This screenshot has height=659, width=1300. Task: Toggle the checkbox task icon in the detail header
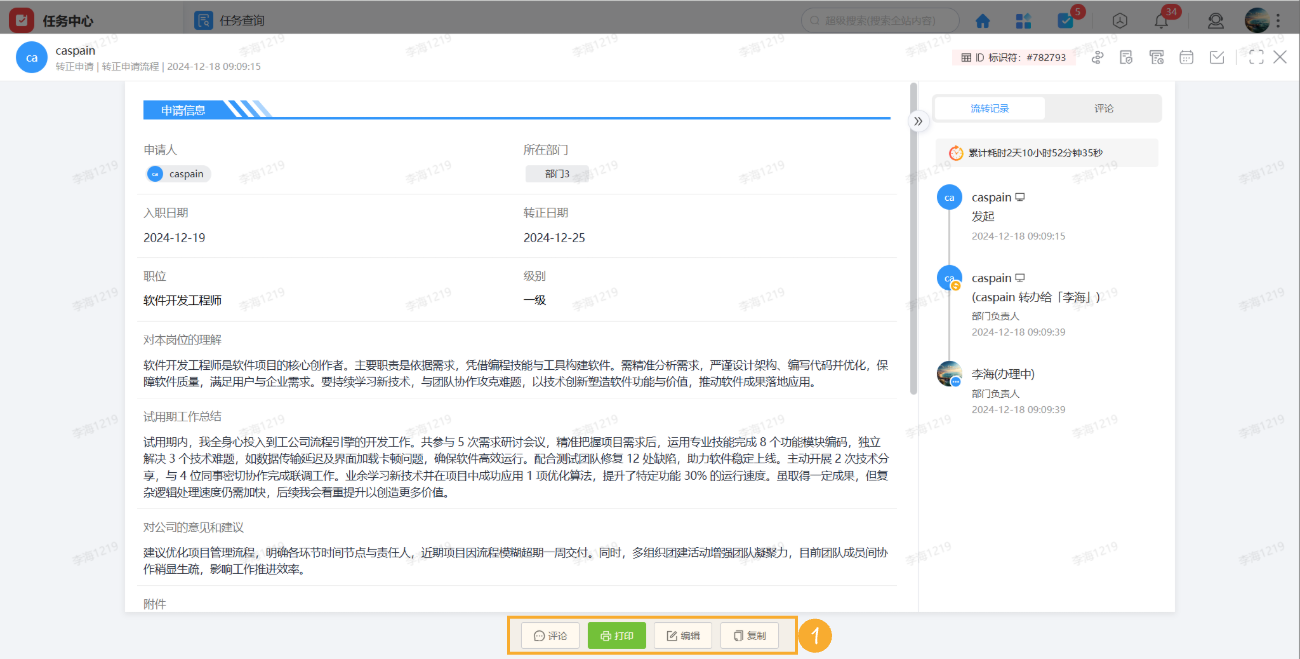click(x=1217, y=57)
